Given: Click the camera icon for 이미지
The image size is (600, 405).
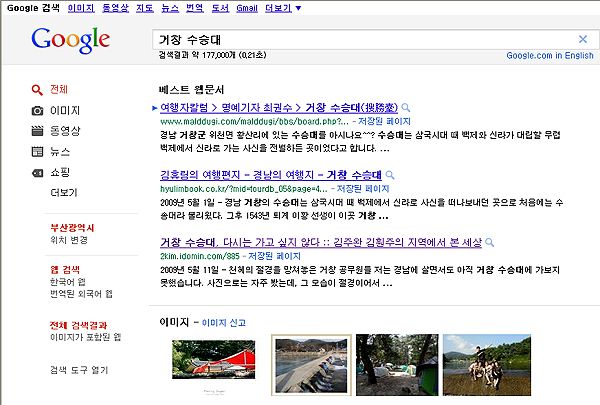Looking at the screenshot, I should tap(37, 111).
